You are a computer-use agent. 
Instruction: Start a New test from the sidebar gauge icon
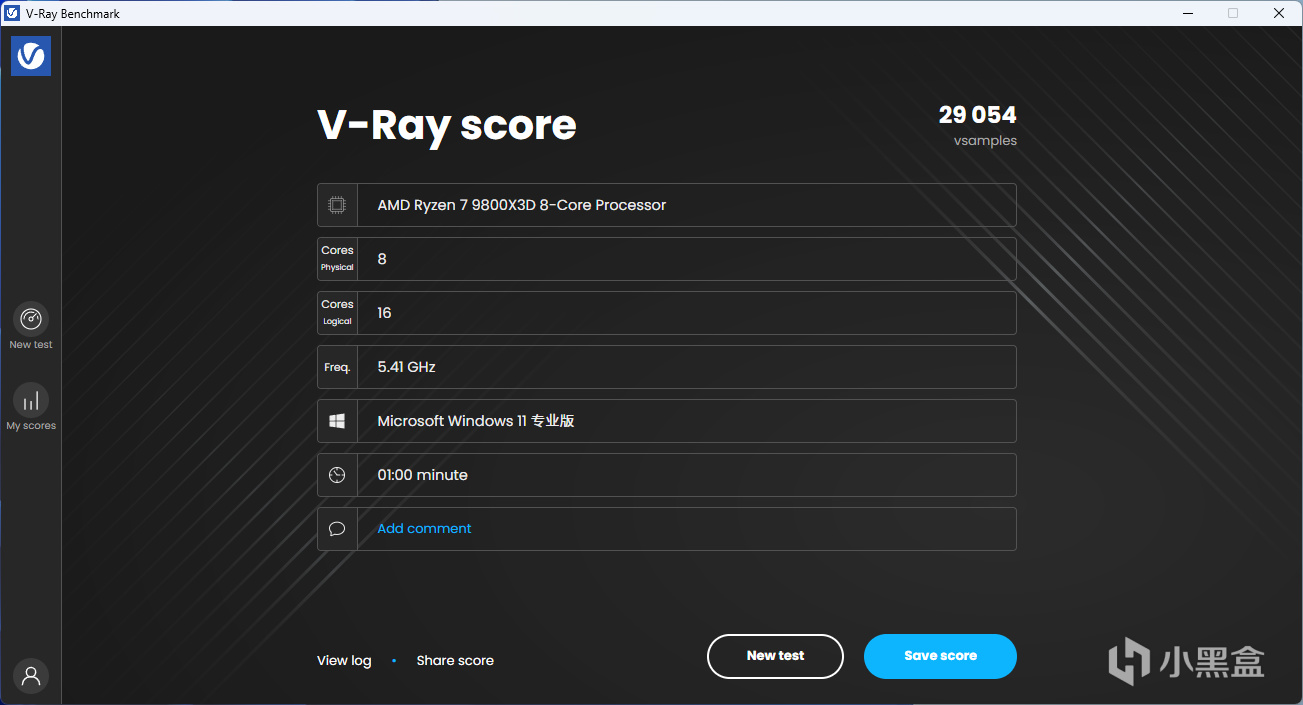(x=31, y=319)
